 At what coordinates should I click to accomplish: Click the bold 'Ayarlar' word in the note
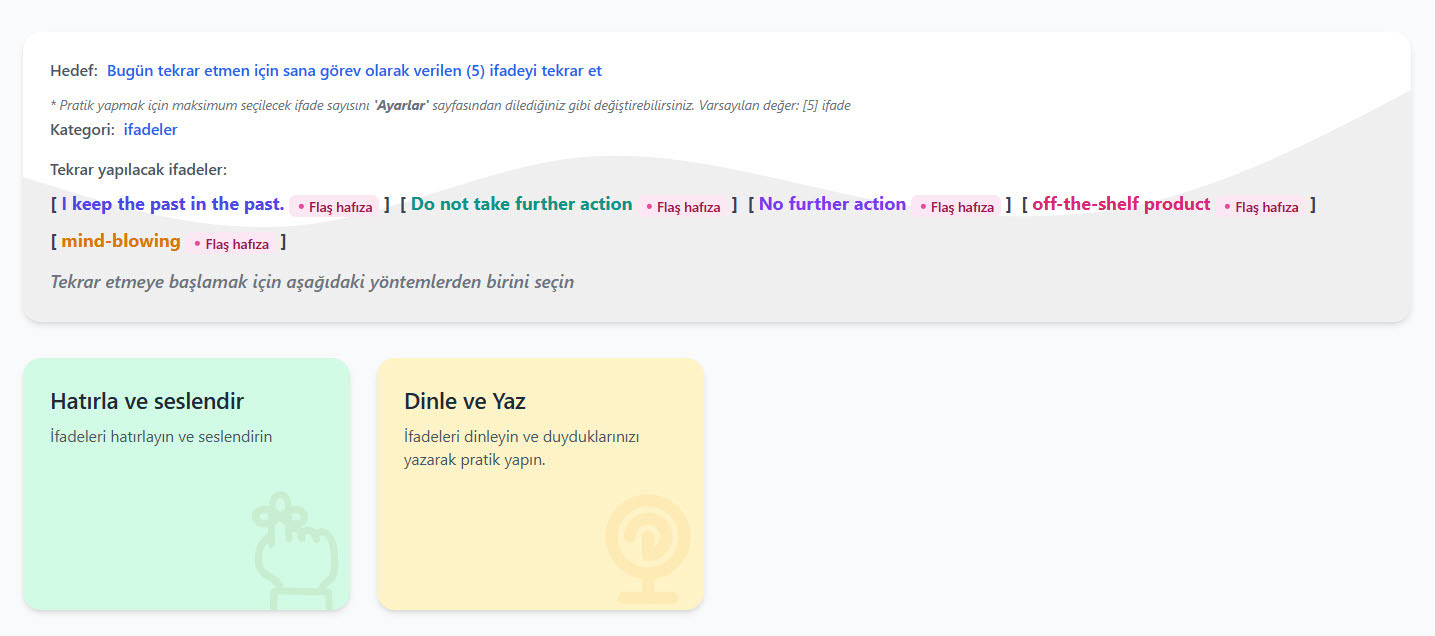click(x=401, y=105)
